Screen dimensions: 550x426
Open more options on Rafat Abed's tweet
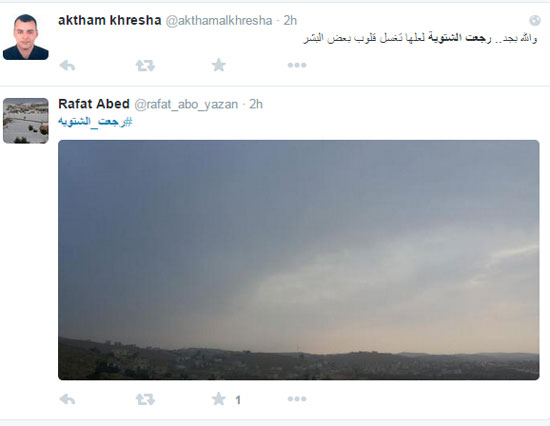(297, 399)
